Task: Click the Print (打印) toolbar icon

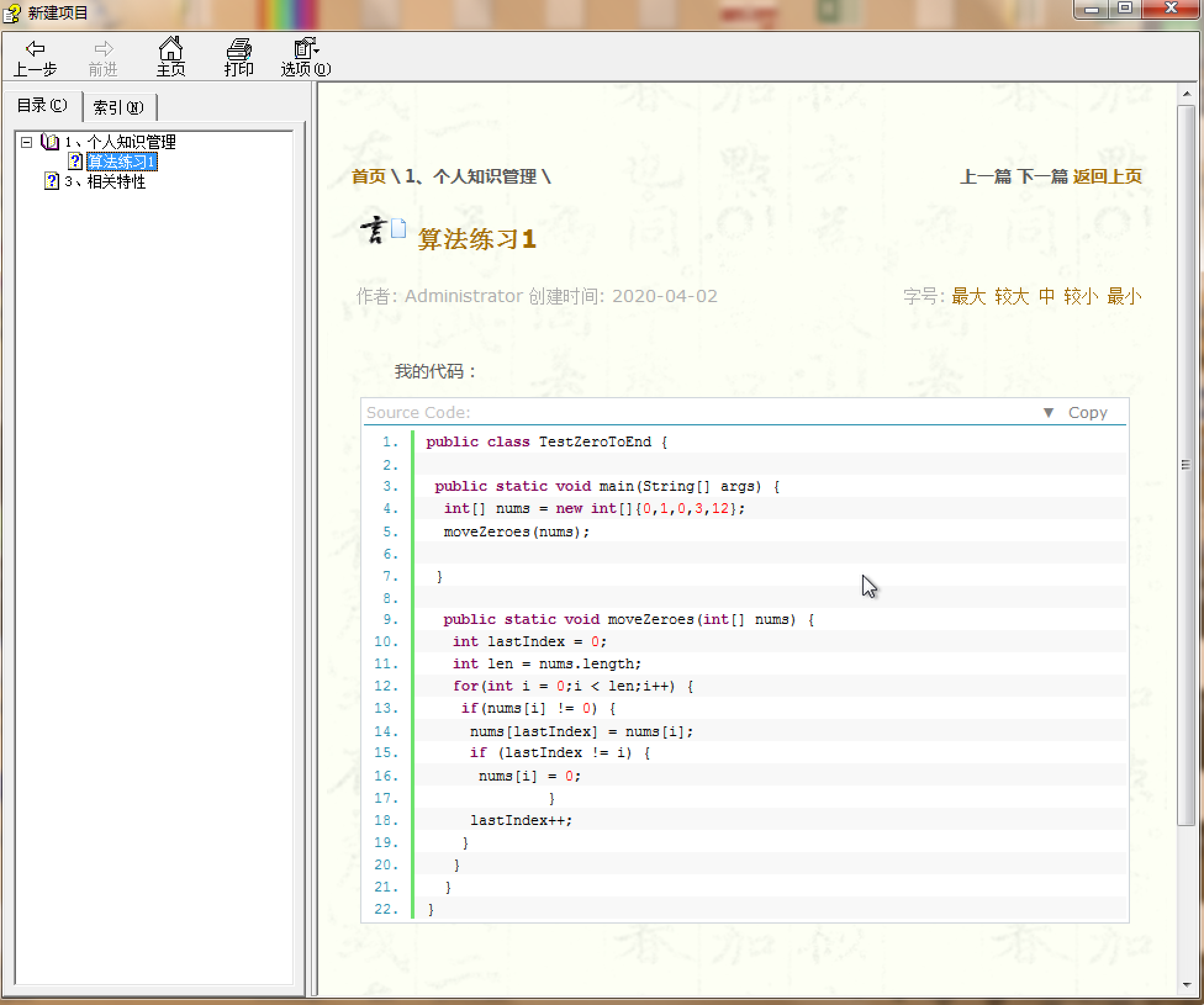Action: pos(239,58)
